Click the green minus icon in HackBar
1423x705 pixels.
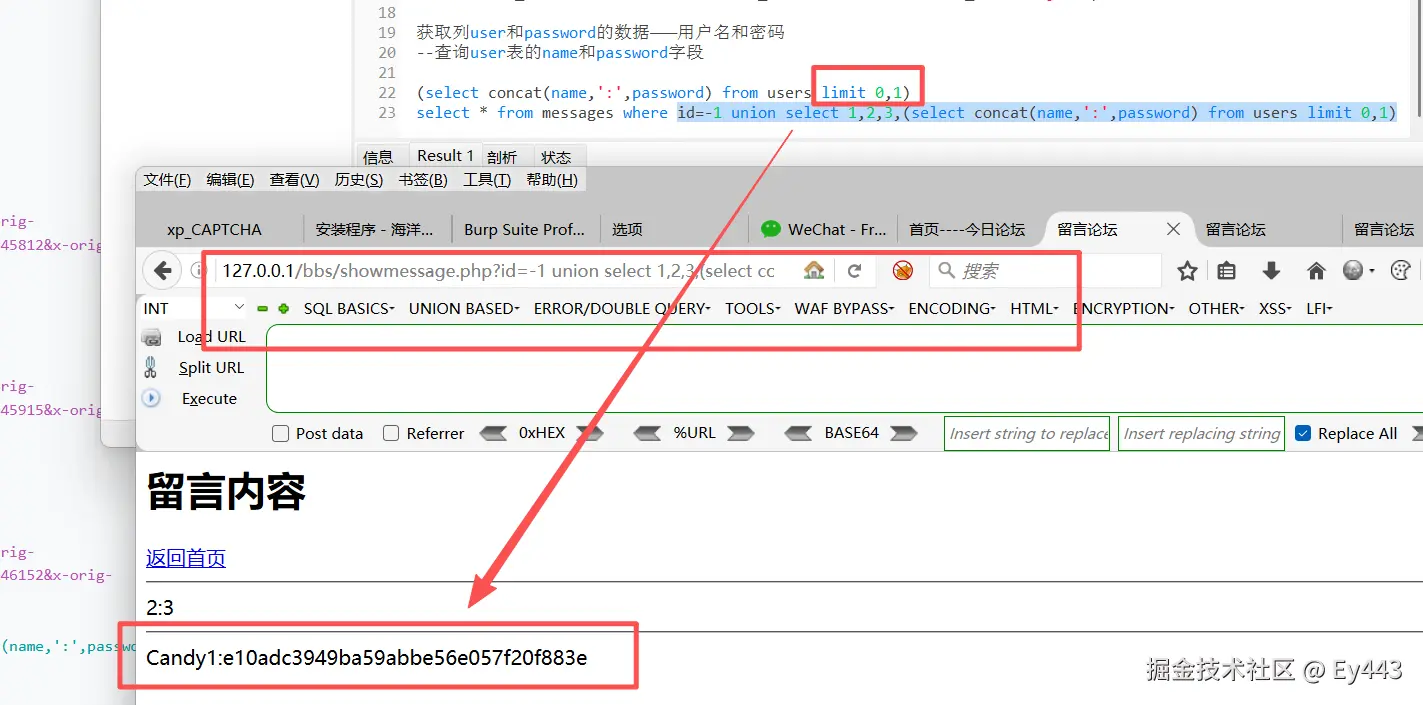(263, 309)
